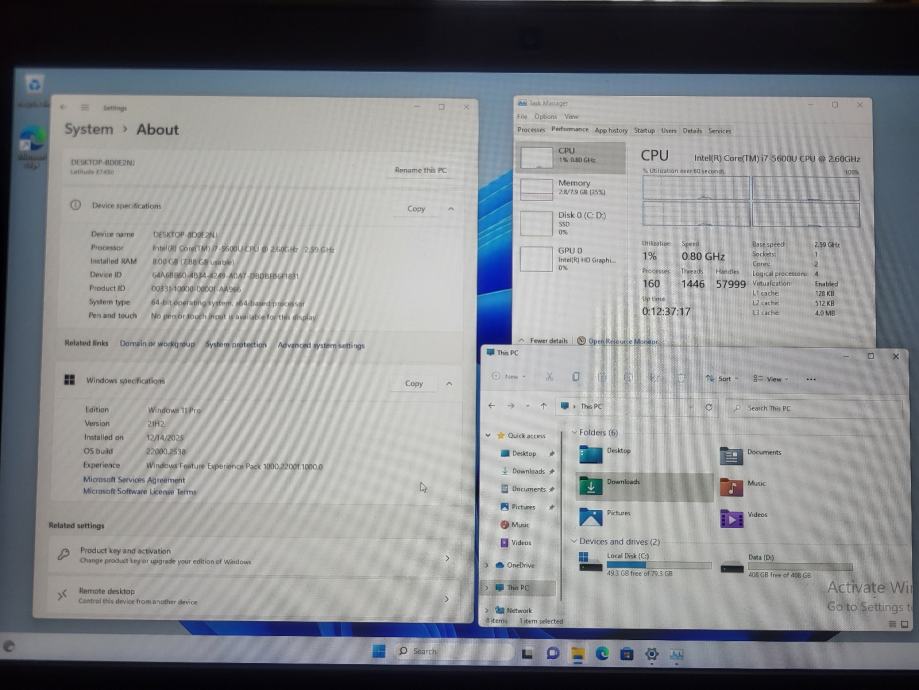Switch to Users tab in Task Manager
The image size is (919, 690).
669,130
